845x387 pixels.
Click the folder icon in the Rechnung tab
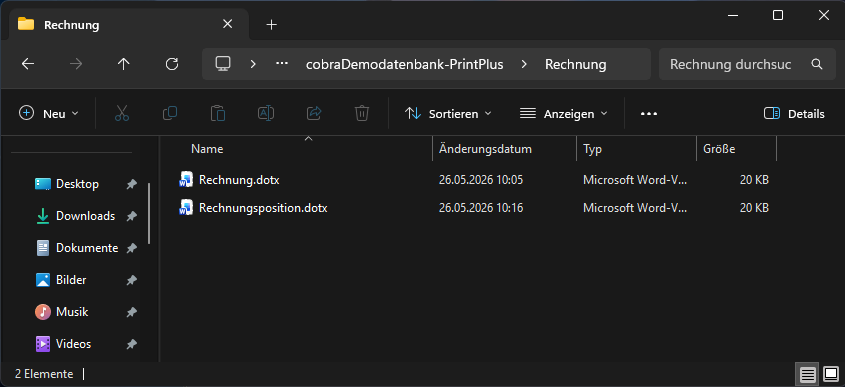[26, 24]
